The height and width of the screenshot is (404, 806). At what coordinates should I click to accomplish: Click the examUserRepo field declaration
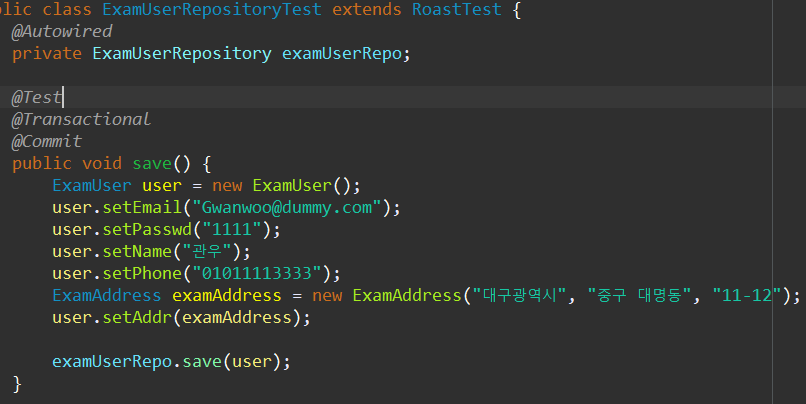click(x=342, y=53)
